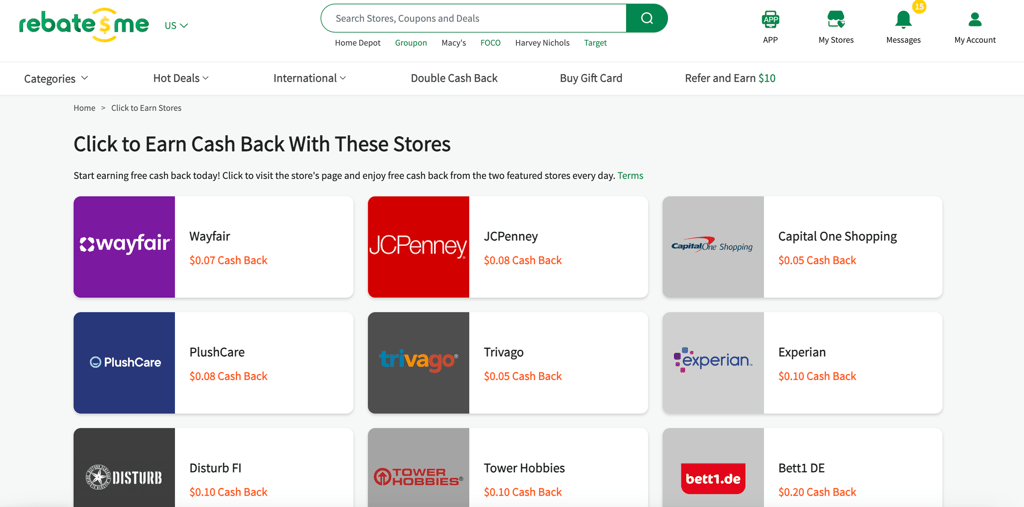Focus the Search Stores, Coupons and Deals field
This screenshot has height=507, width=1024.
coord(473,18)
